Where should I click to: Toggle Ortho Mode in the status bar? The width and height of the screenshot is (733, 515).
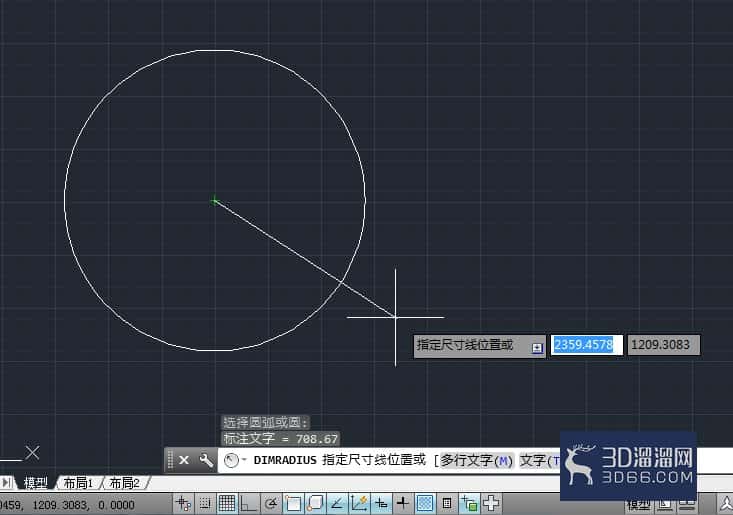(x=249, y=503)
